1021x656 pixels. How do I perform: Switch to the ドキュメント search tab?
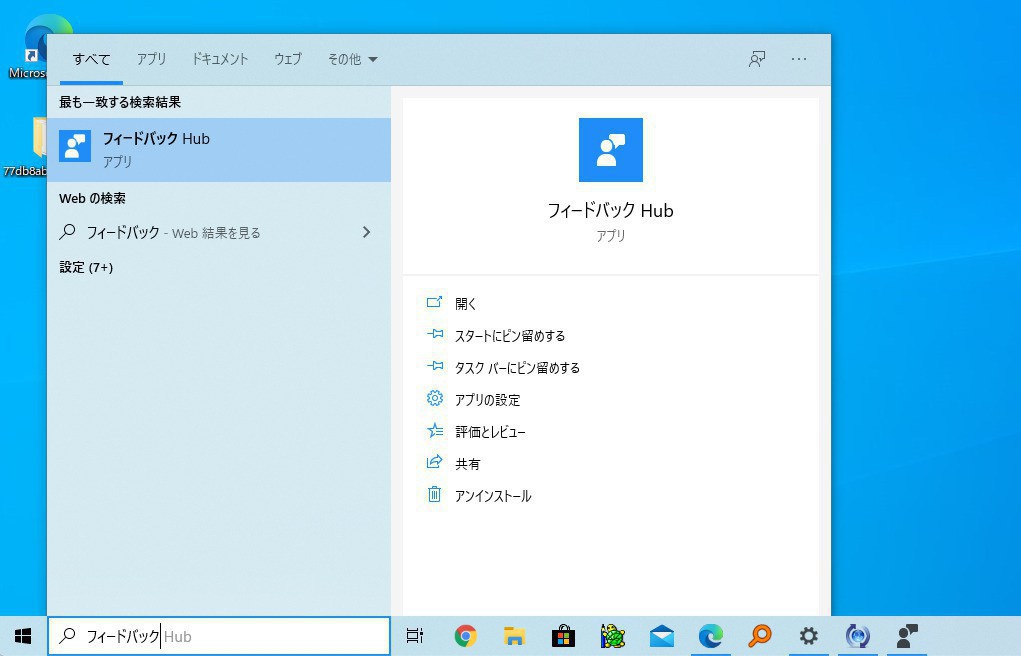coord(220,59)
